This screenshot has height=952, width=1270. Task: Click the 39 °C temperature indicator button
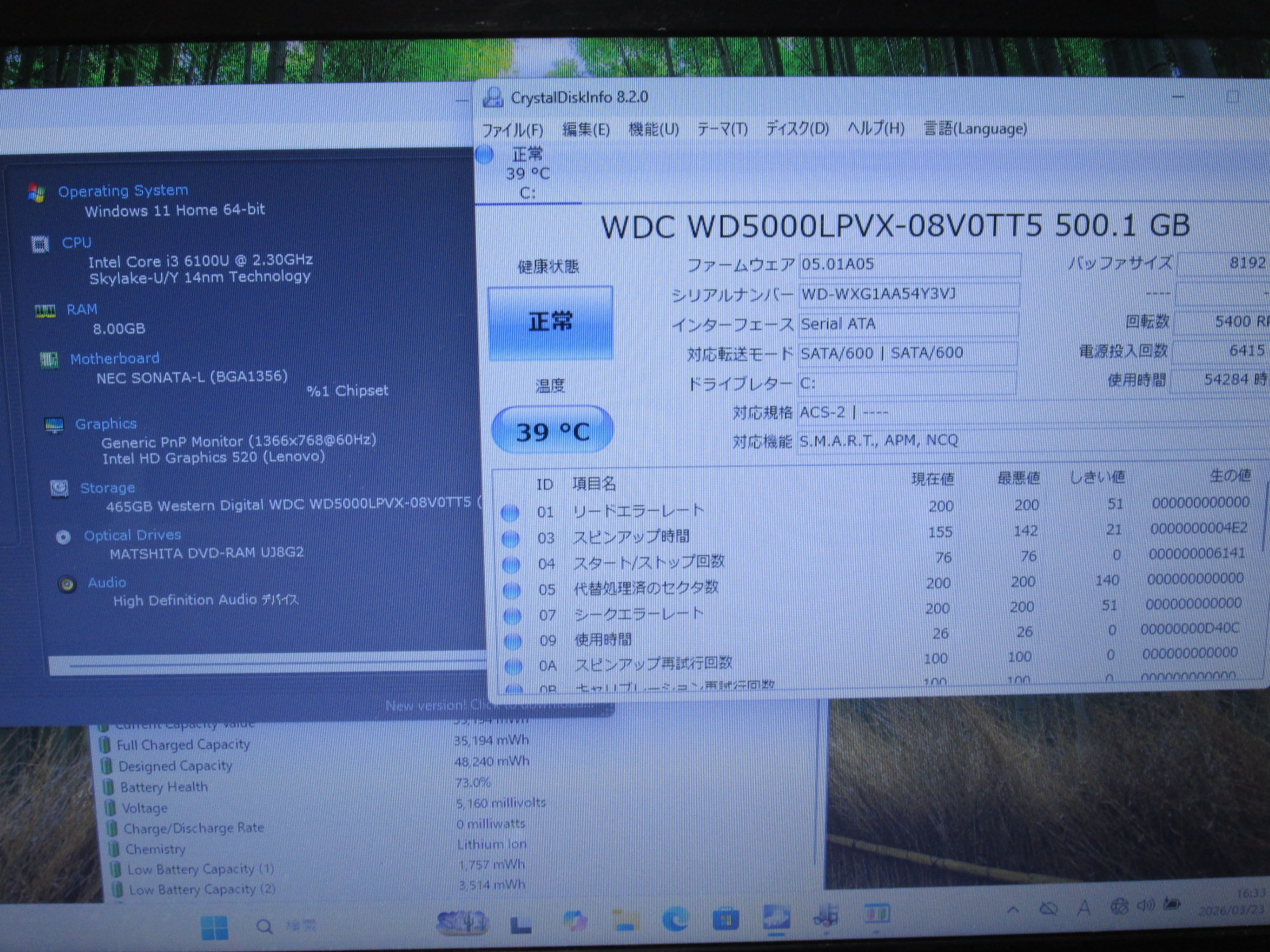(552, 432)
